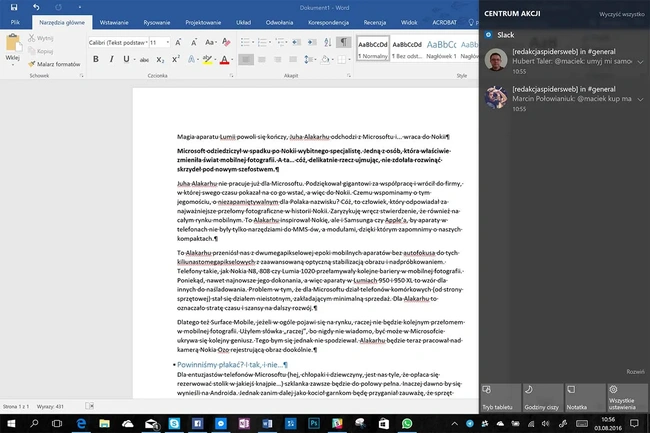Open OneNote from the taskbar
Image resolution: width=650 pixels, height=433 pixels.
tap(244, 423)
